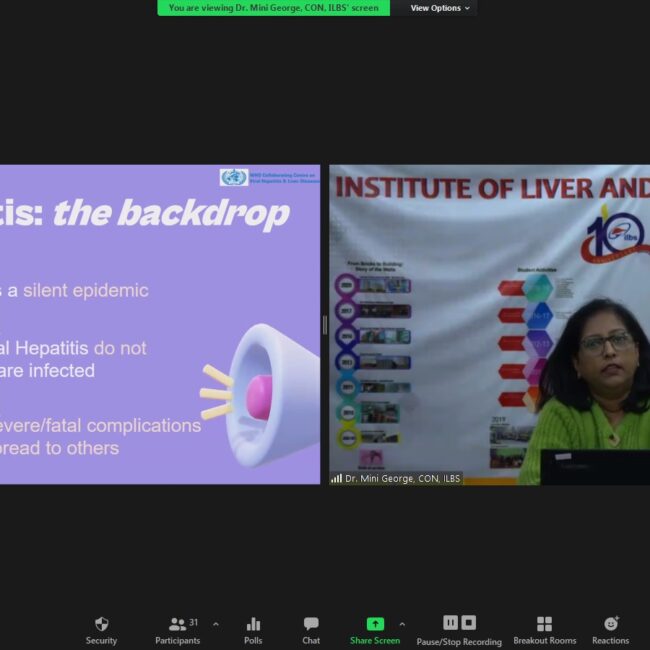Expand the arrow next to Share Screen
This screenshot has width=650, height=650.
tap(402, 624)
